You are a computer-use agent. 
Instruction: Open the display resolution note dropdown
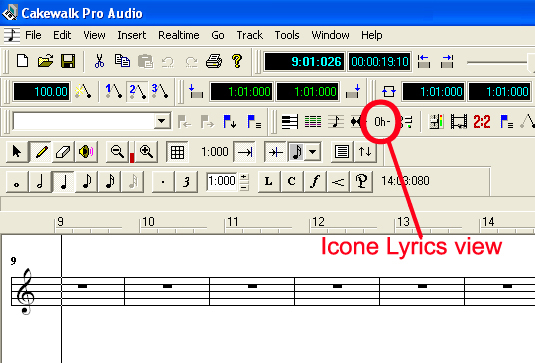click(313, 151)
